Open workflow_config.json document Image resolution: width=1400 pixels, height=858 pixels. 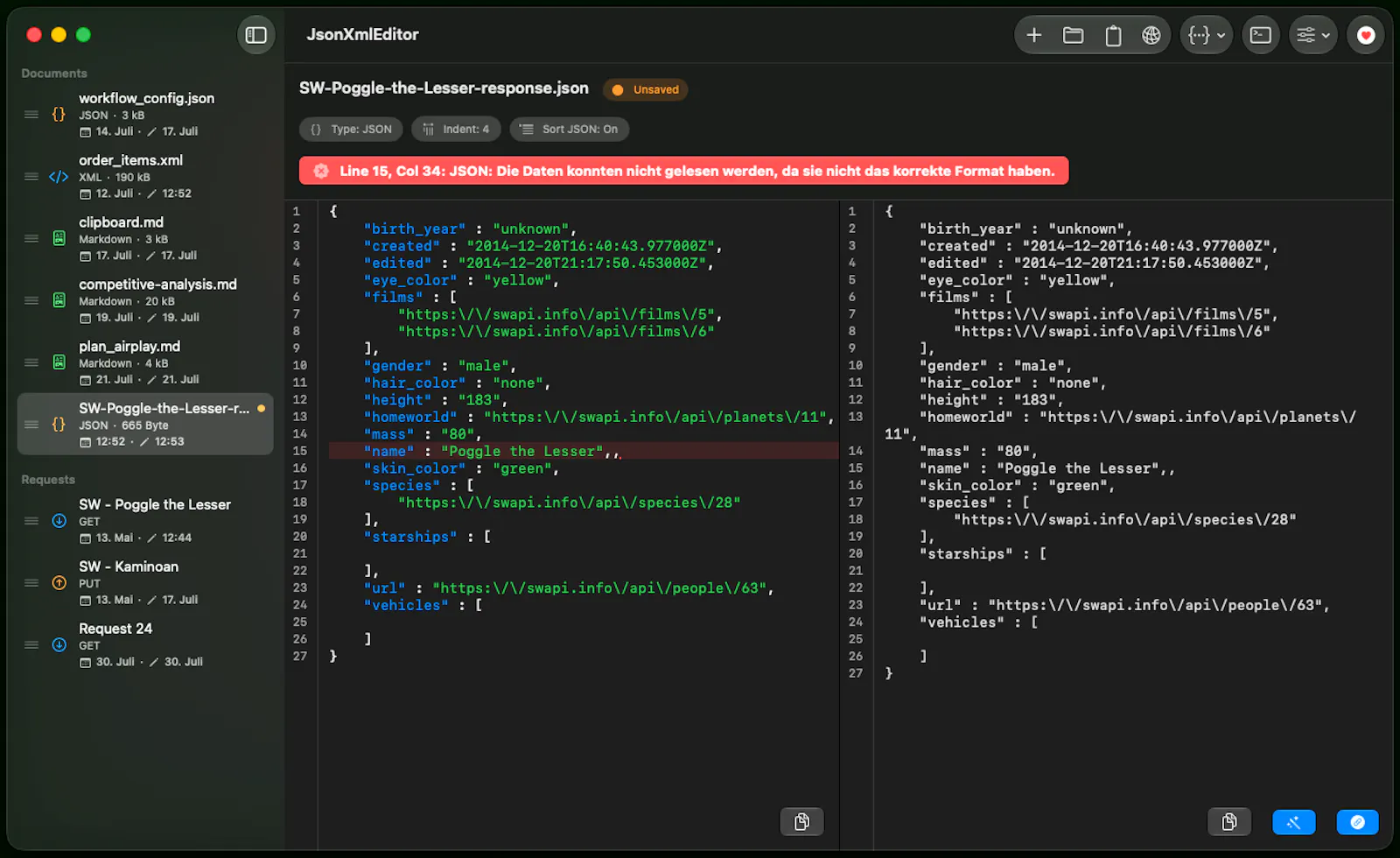click(x=145, y=114)
